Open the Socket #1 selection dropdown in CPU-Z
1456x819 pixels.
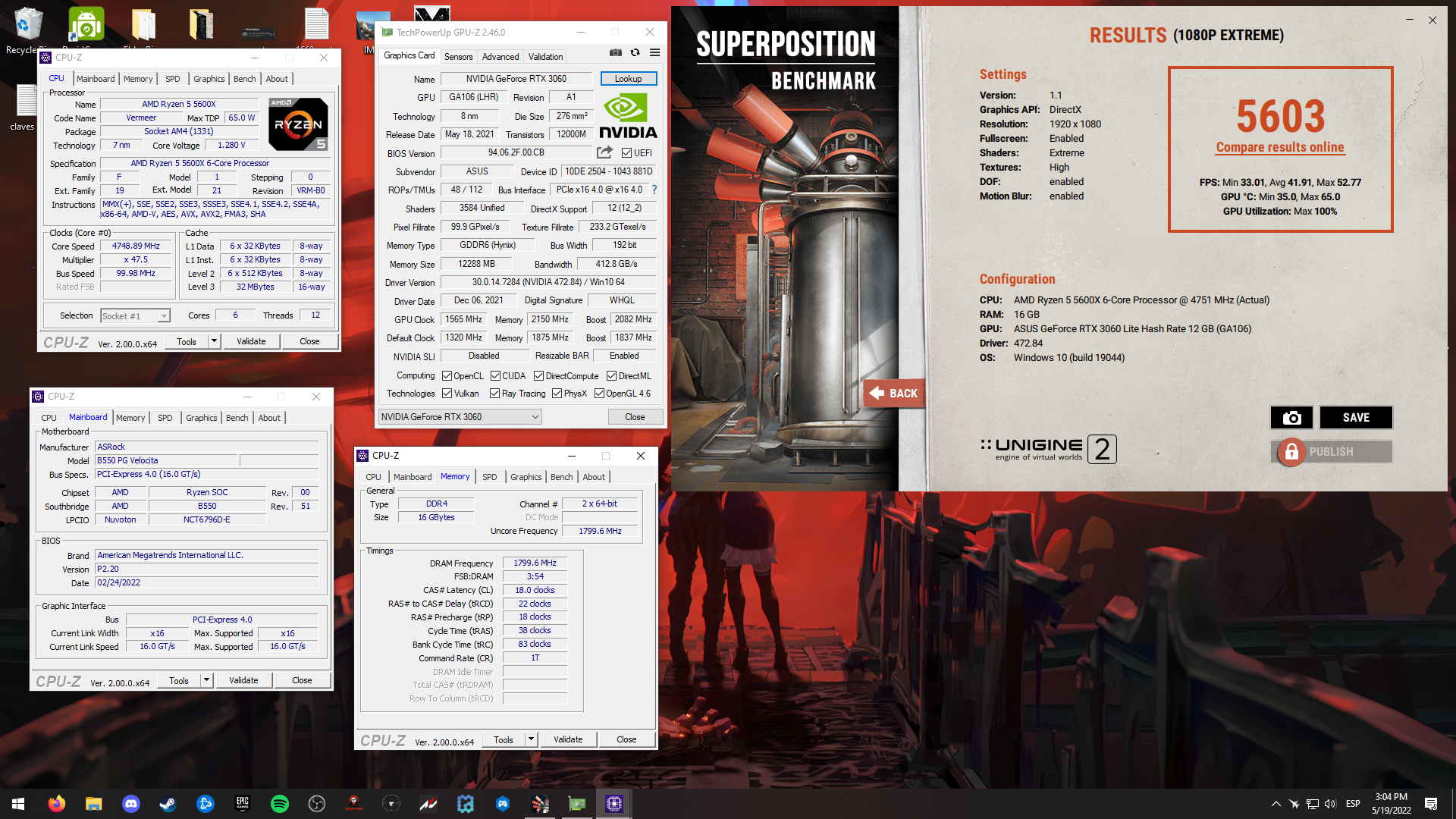point(135,316)
